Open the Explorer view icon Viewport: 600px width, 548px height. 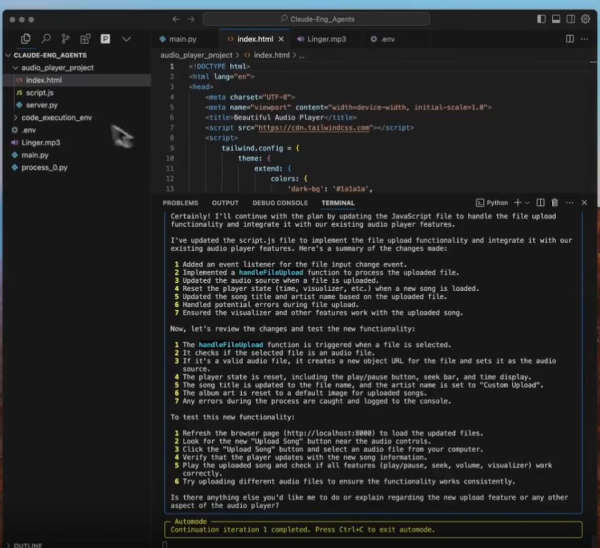click(x=26, y=39)
